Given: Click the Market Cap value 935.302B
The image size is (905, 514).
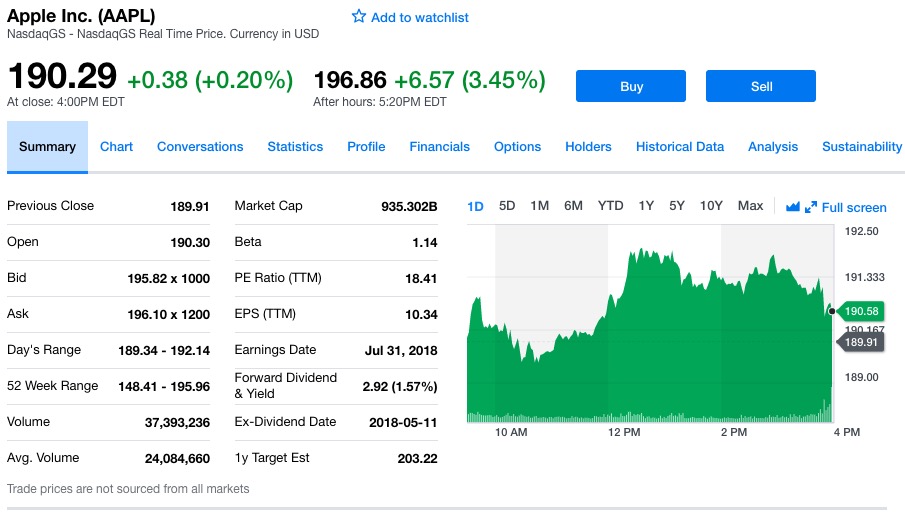Looking at the screenshot, I should (409, 207).
